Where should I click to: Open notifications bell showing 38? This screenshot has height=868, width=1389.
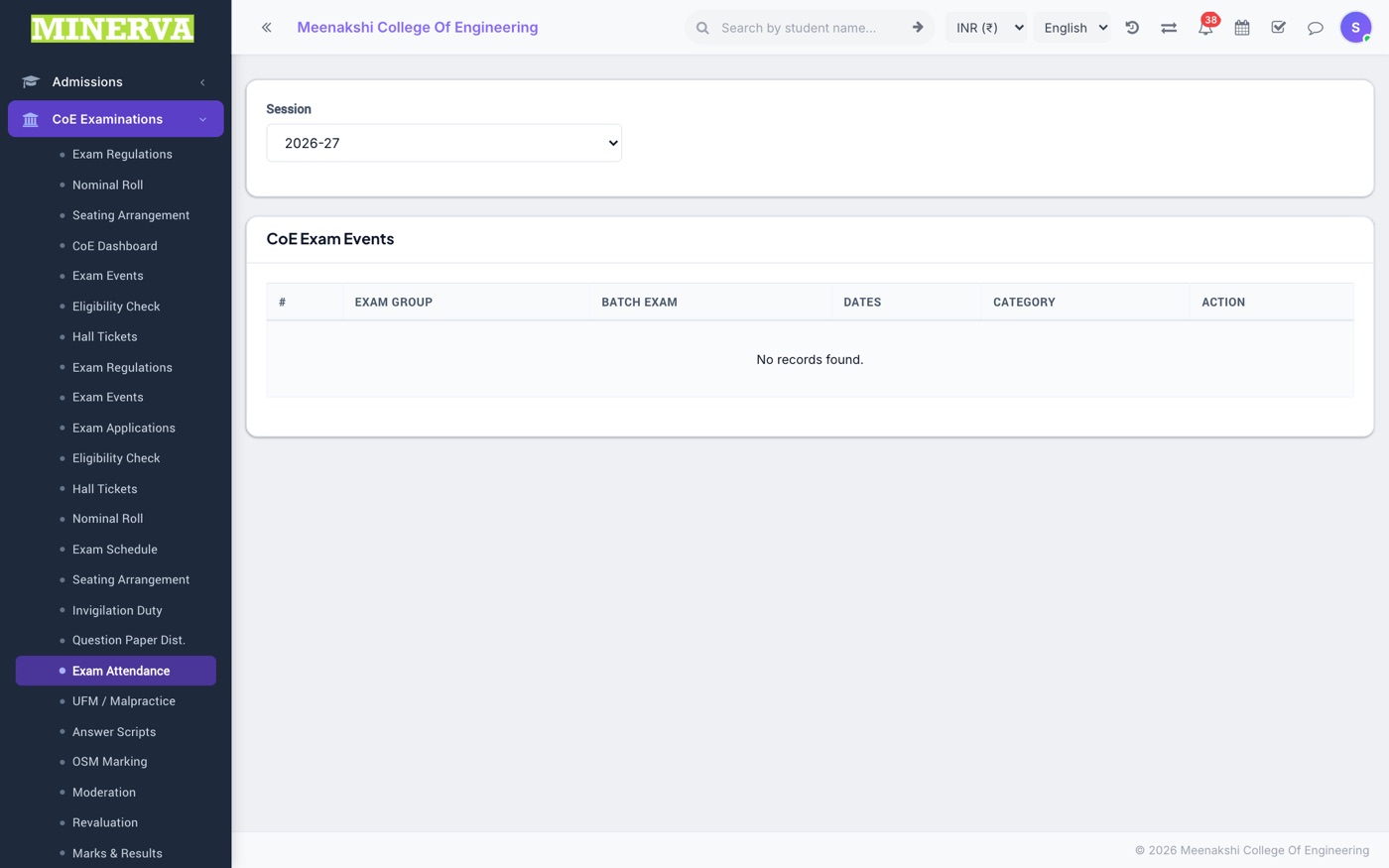coord(1205,27)
